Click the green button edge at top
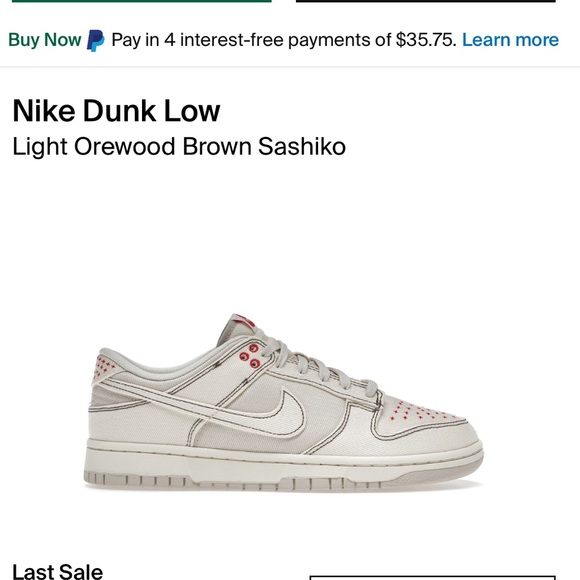This screenshot has width=580, height=580. (x=142, y=1)
